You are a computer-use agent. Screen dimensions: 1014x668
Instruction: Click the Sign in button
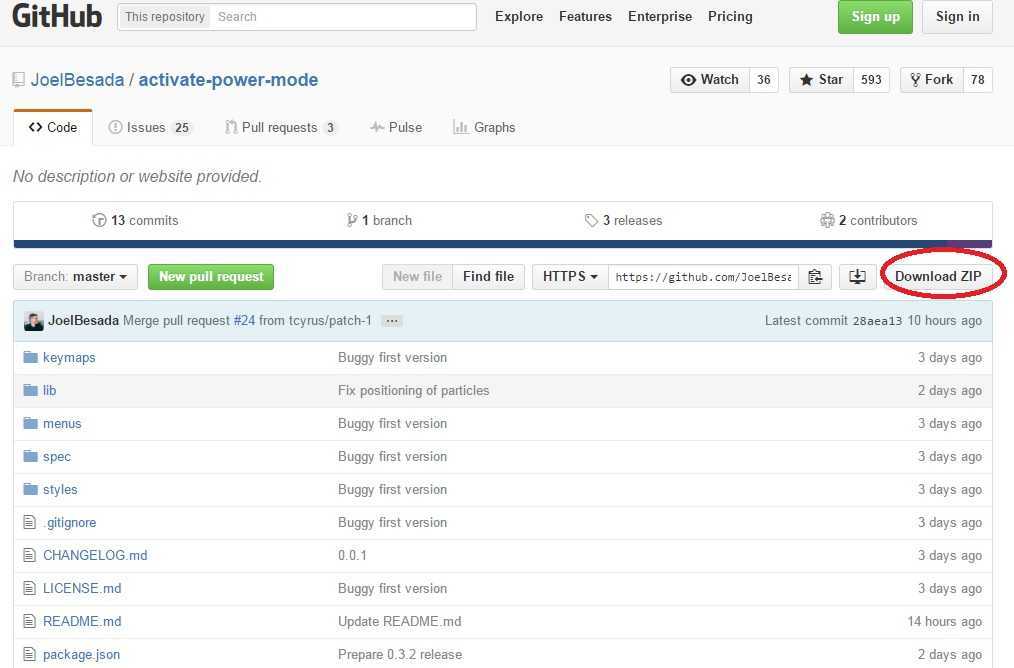coord(957,17)
